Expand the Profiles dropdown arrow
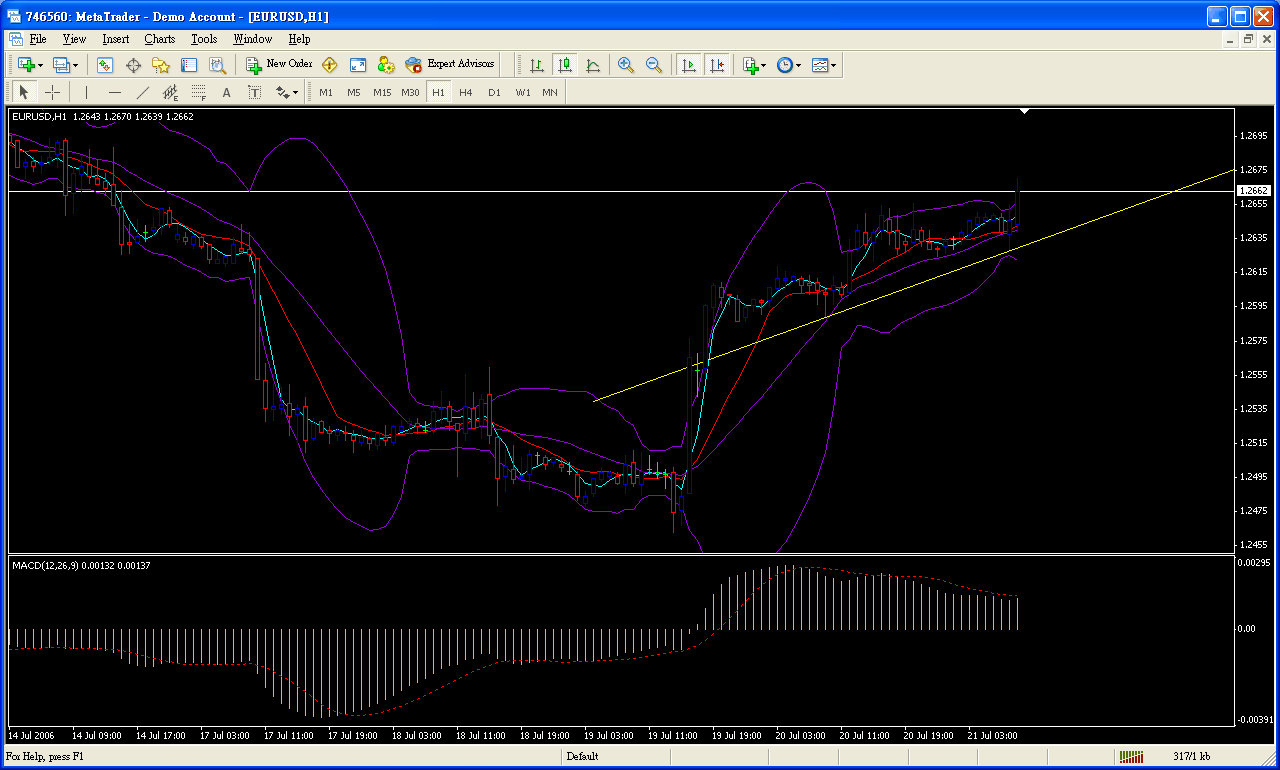This screenshot has width=1280, height=770. [x=74, y=65]
